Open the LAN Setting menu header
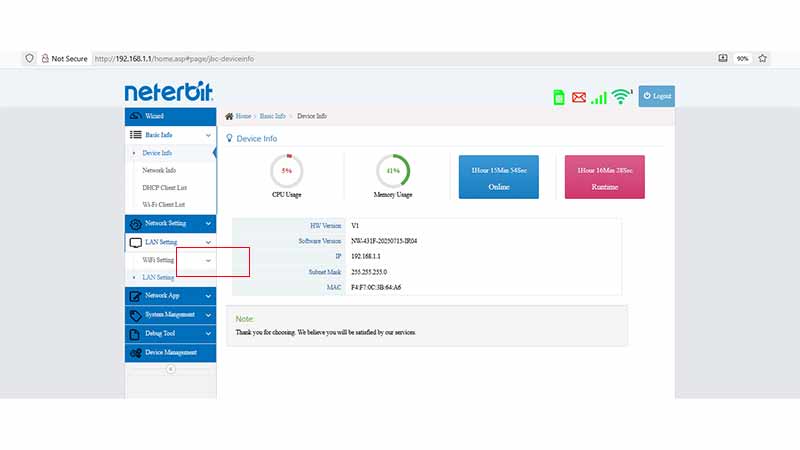This screenshot has height=450, width=800. point(170,242)
